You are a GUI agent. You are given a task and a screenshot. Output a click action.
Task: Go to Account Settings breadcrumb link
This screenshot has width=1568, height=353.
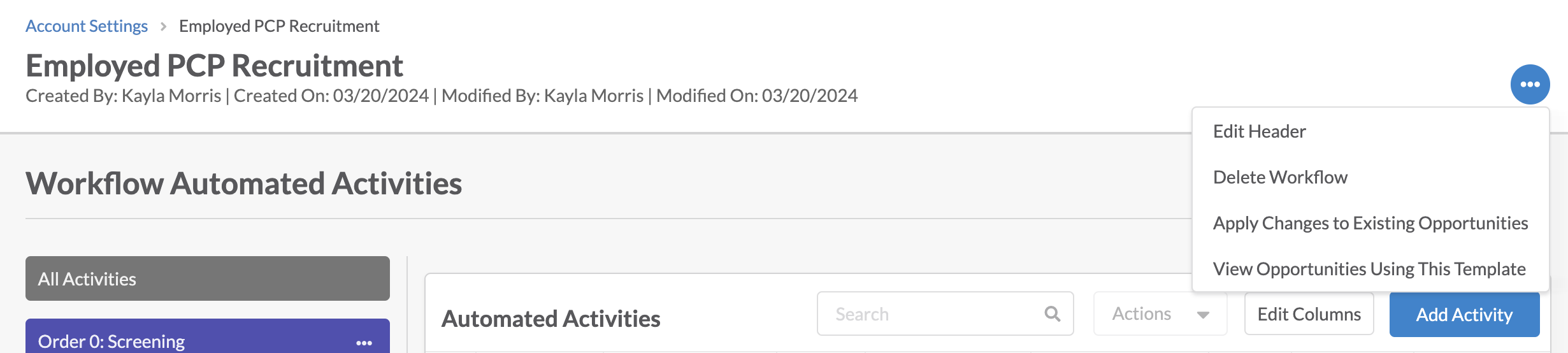[x=87, y=26]
